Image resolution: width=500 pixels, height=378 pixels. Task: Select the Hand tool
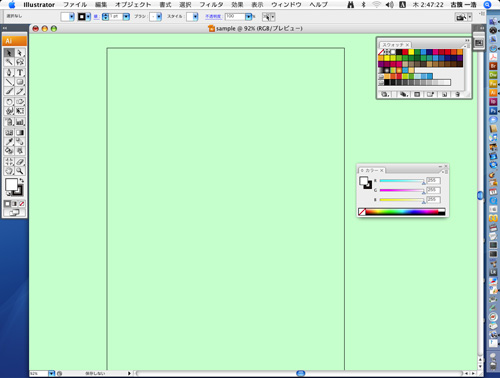[x=9, y=171]
